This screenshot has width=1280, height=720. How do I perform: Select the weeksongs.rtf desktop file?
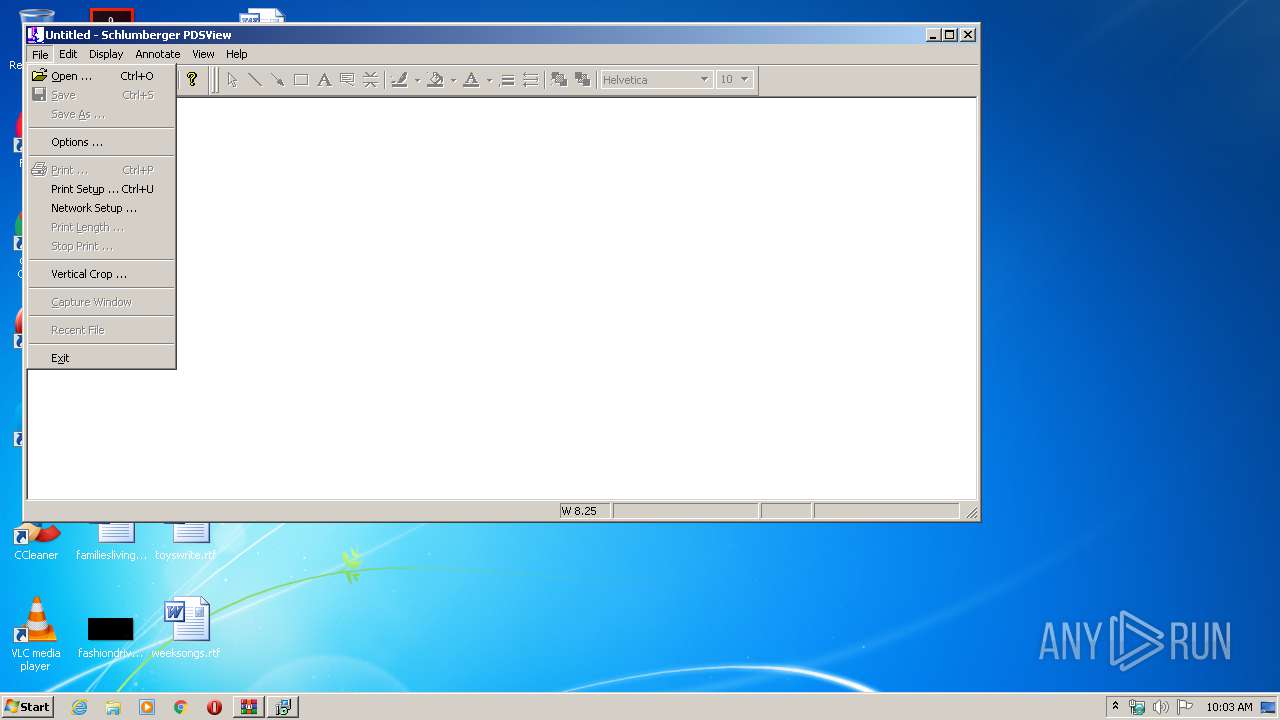[x=186, y=628]
